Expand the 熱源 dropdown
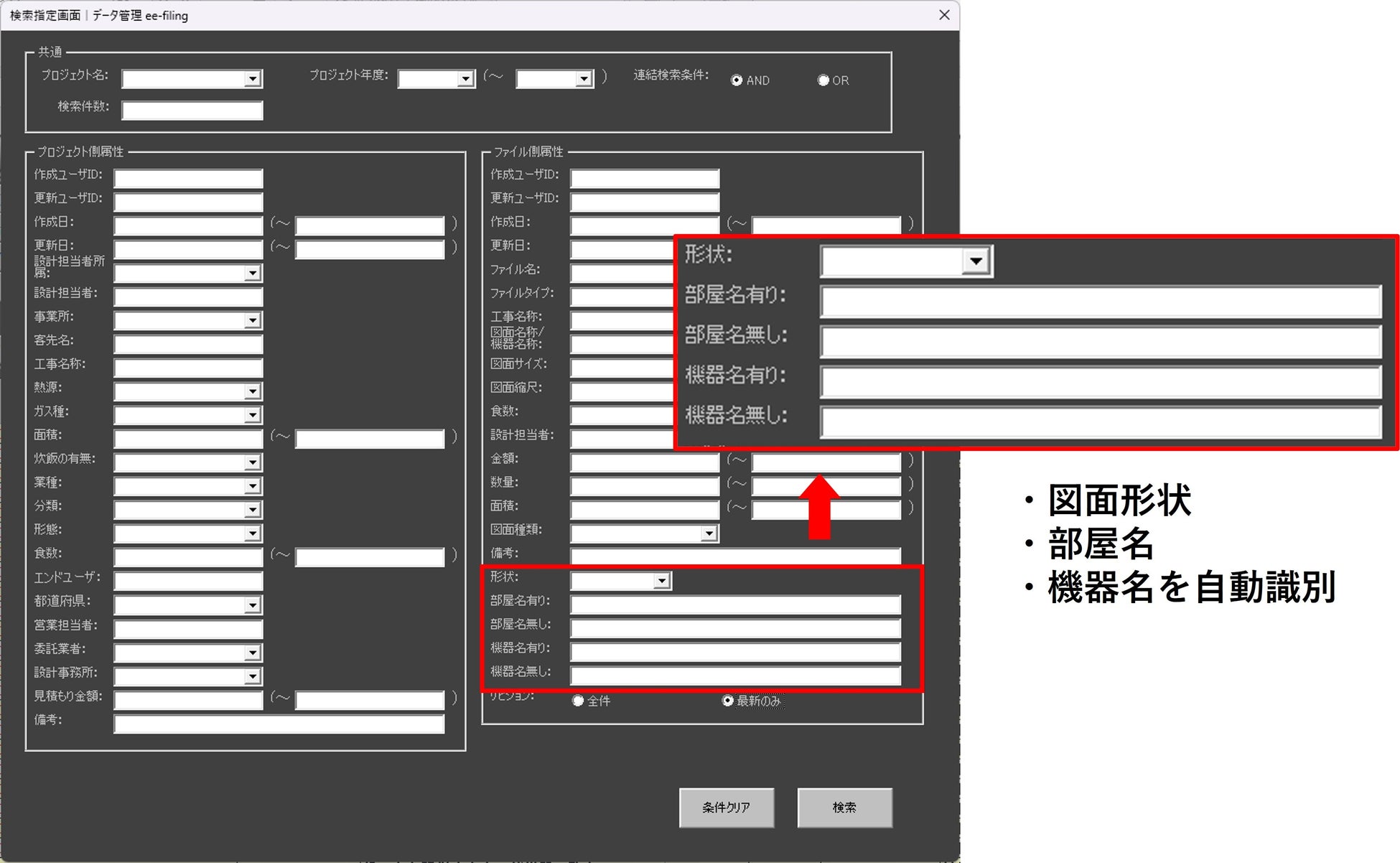1400x863 pixels. pos(252,391)
